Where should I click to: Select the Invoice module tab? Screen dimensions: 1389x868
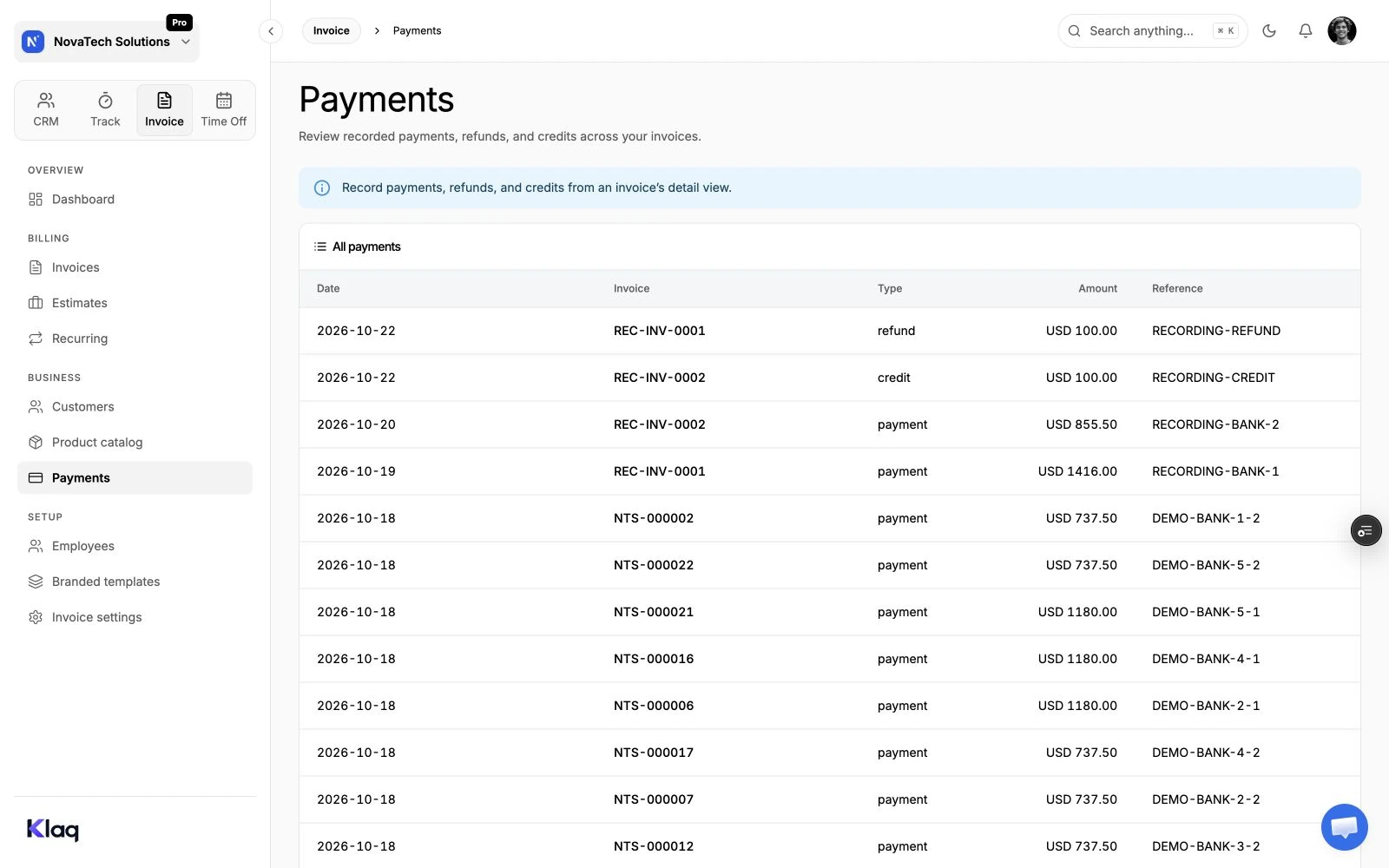pyautogui.click(x=164, y=109)
